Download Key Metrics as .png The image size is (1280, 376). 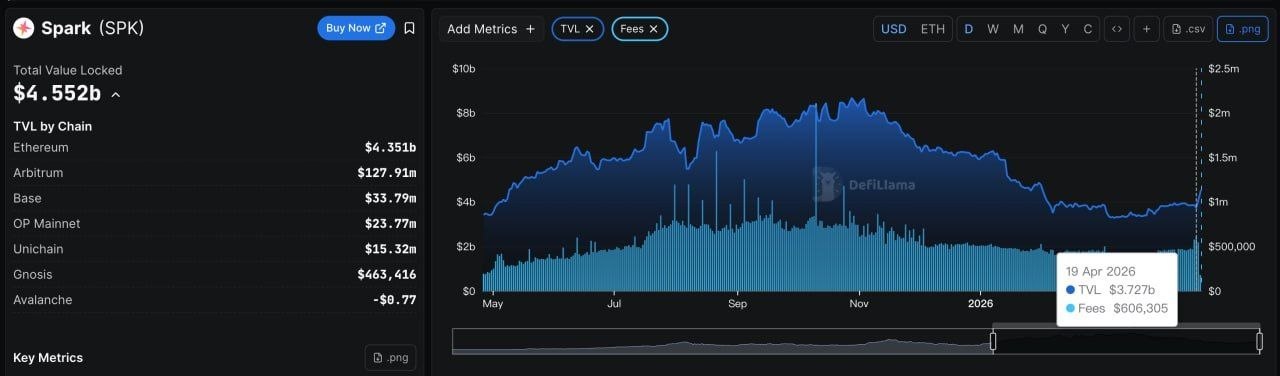pyautogui.click(x=390, y=357)
